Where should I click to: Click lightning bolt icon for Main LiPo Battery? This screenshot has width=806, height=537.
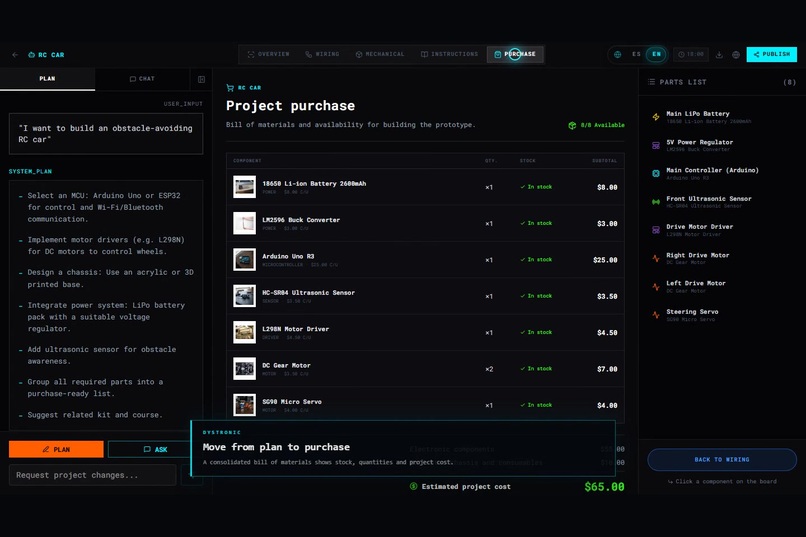[x=656, y=117]
